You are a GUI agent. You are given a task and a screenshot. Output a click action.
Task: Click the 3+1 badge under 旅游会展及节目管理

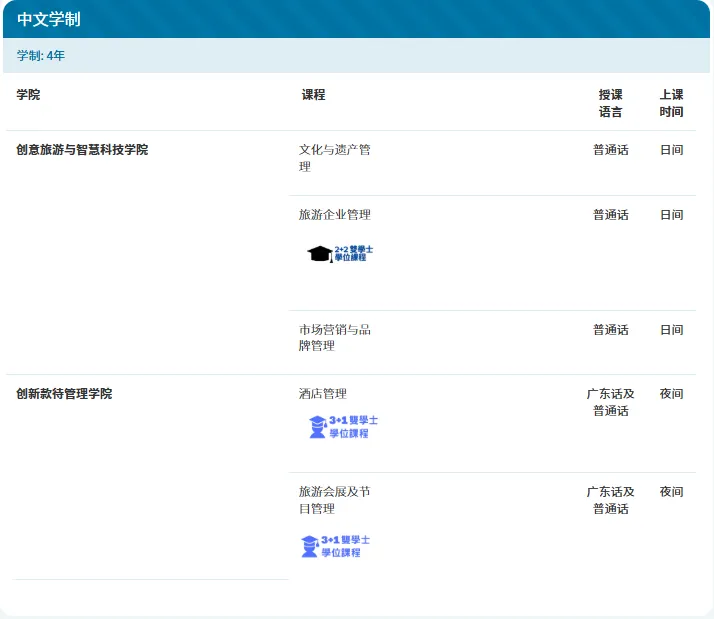tap(335, 546)
